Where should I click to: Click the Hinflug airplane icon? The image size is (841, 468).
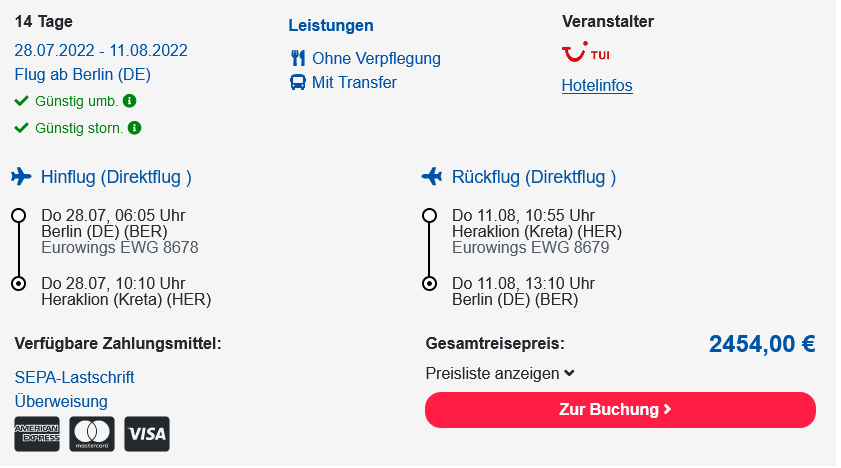(21, 176)
